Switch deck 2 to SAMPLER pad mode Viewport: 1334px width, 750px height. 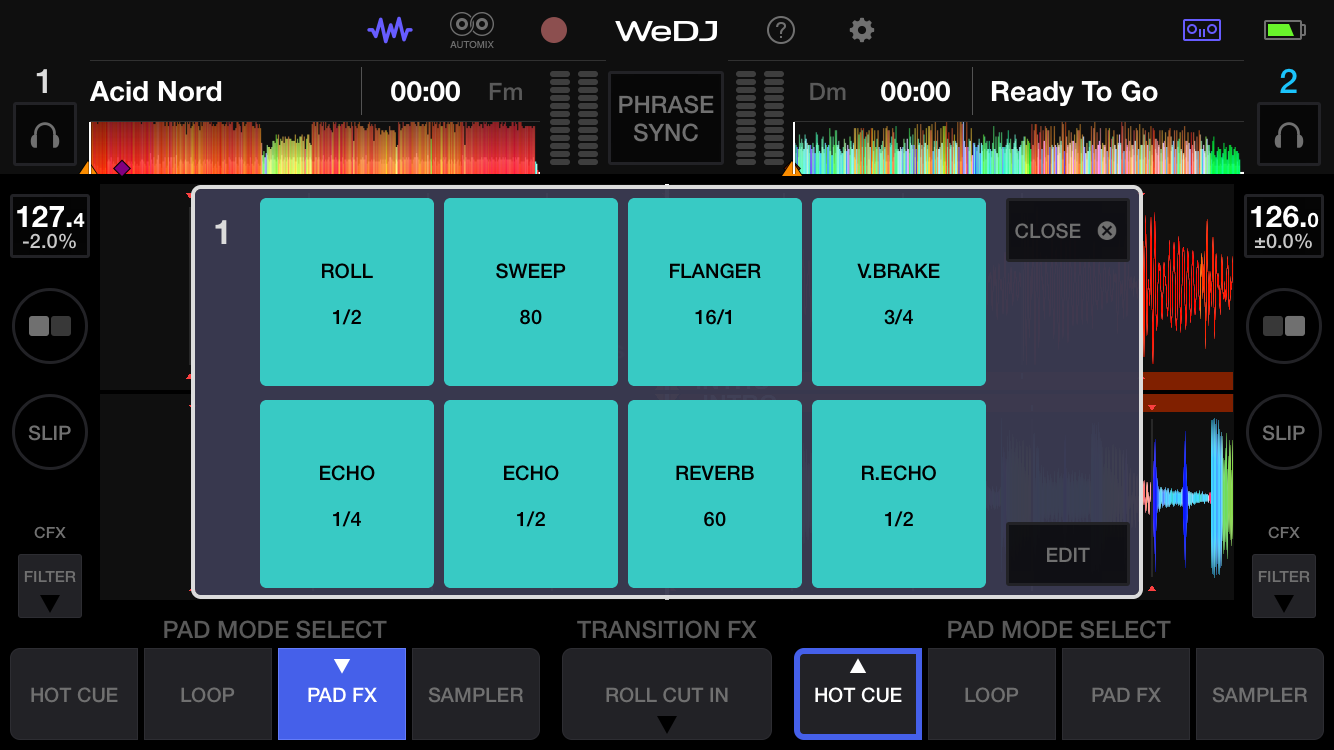click(x=1259, y=695)
